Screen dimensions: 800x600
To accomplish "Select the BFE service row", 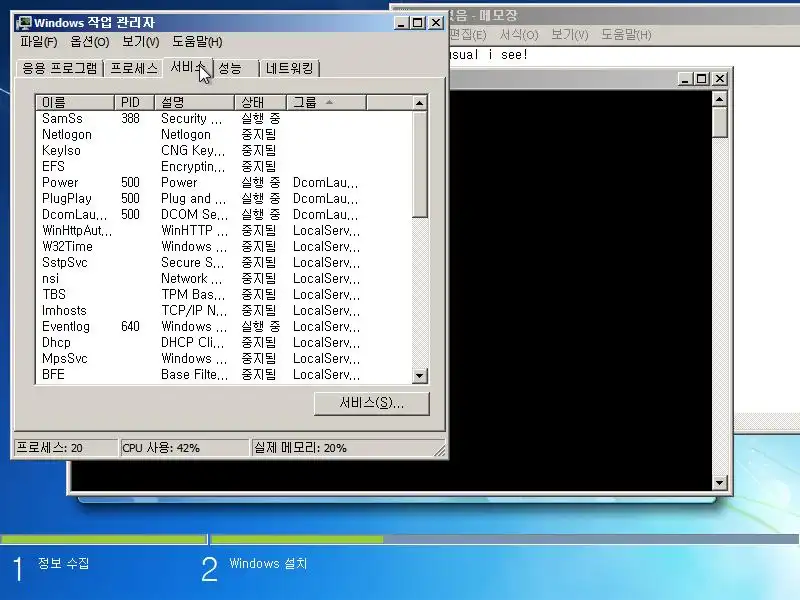I will pos(224,374).
